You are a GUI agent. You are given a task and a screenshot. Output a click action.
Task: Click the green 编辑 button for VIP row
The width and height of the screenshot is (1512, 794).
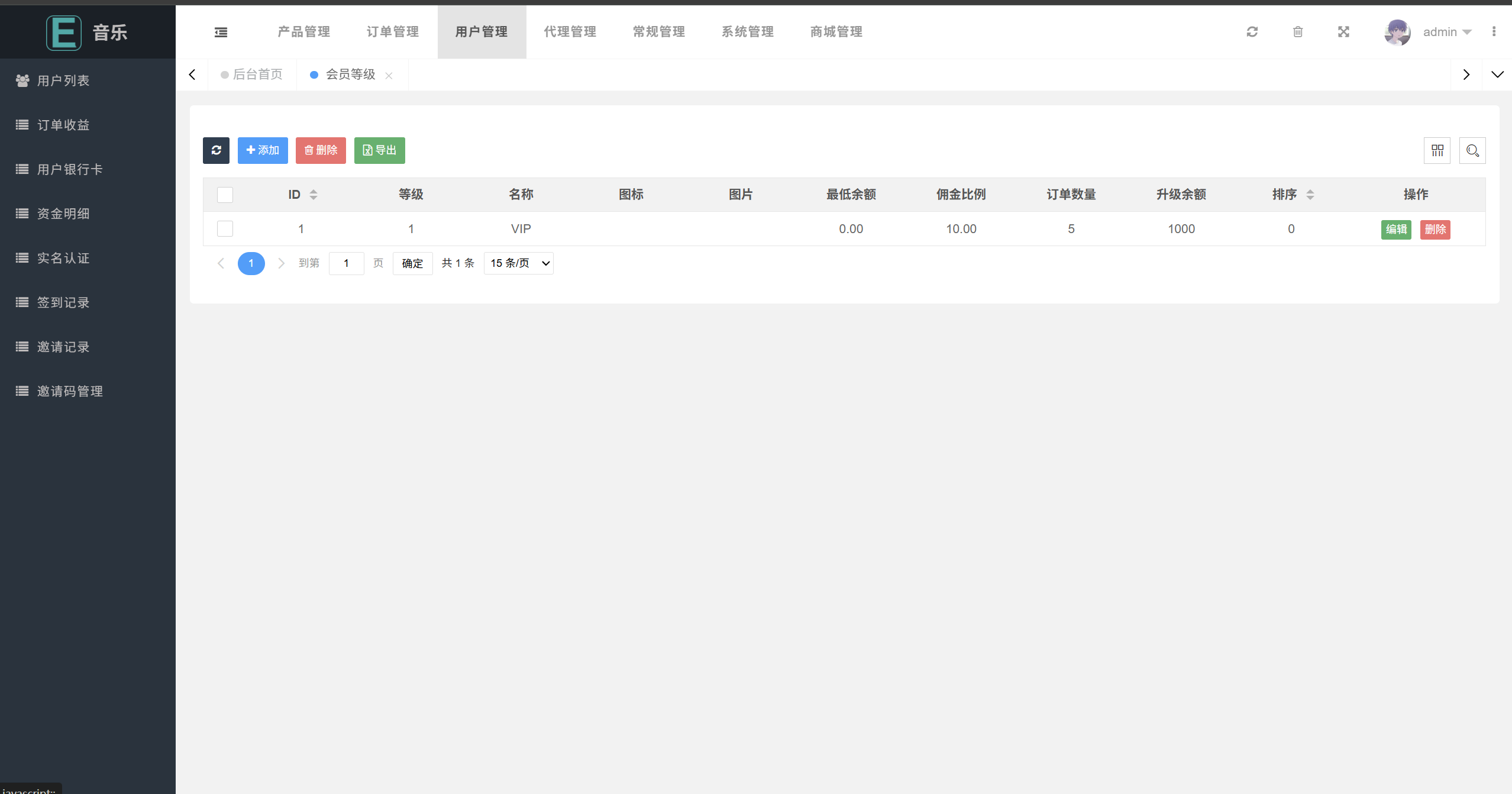coord(1396,230)
